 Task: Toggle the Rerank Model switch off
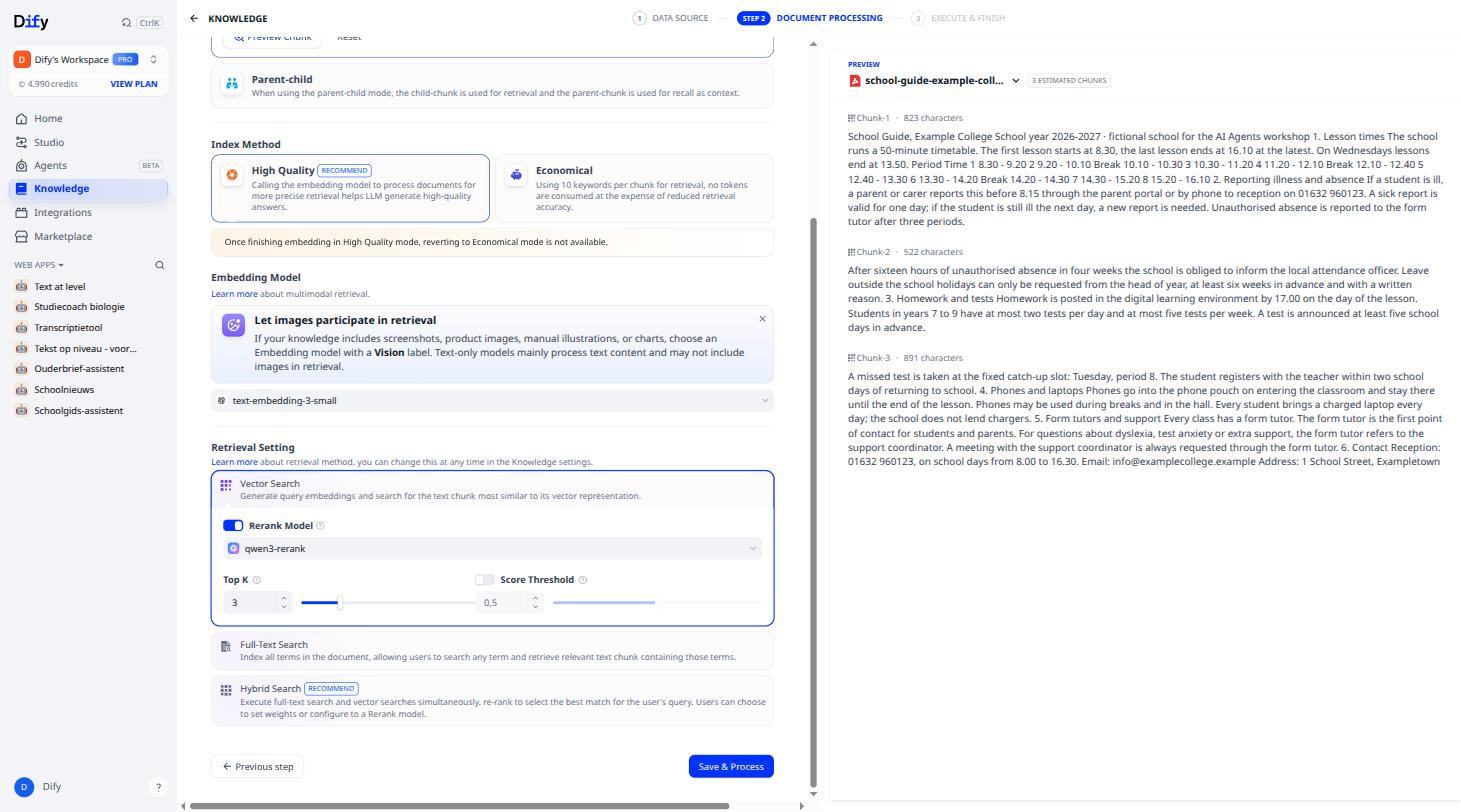coord(233,526)
